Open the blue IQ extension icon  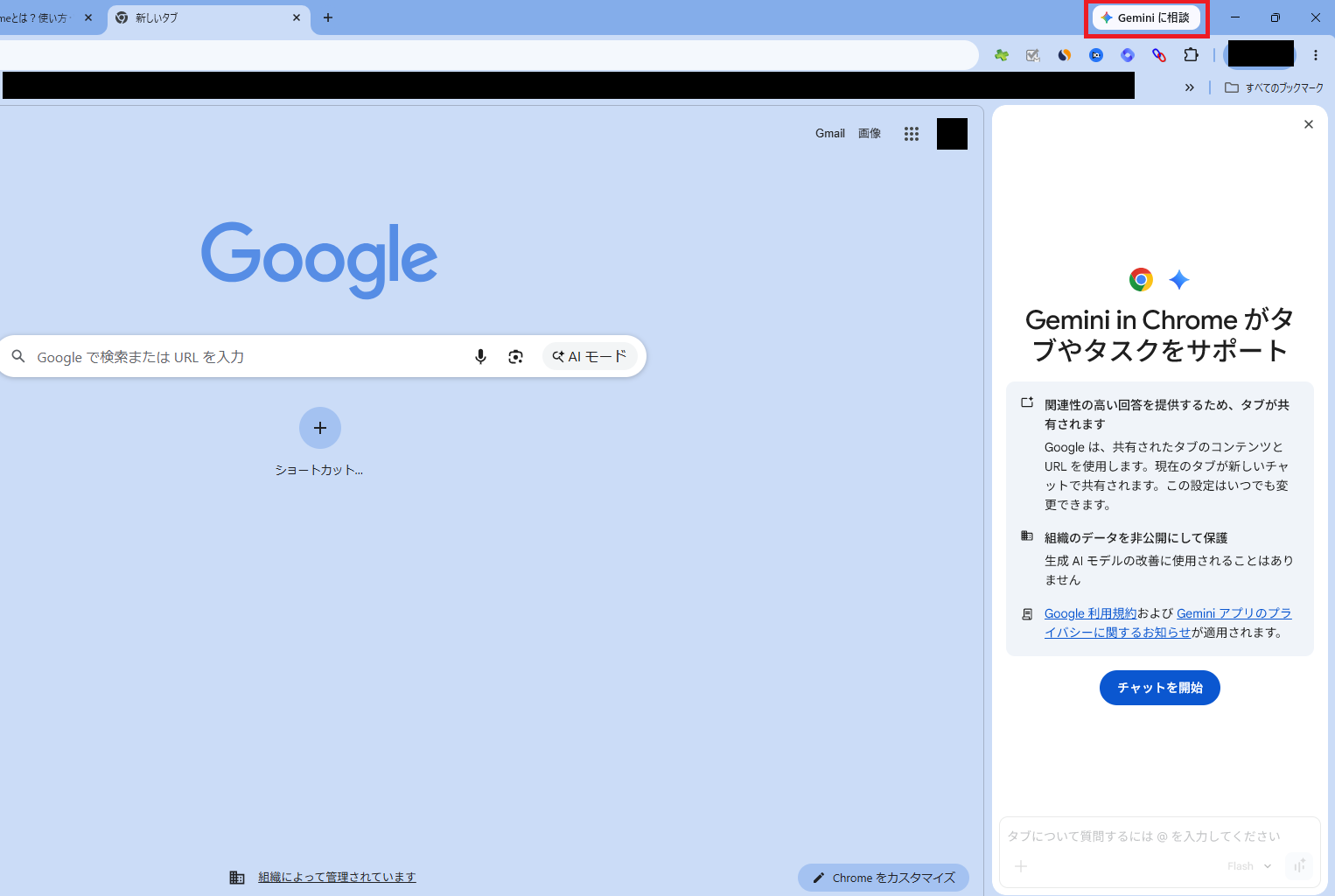(1096, 55)
